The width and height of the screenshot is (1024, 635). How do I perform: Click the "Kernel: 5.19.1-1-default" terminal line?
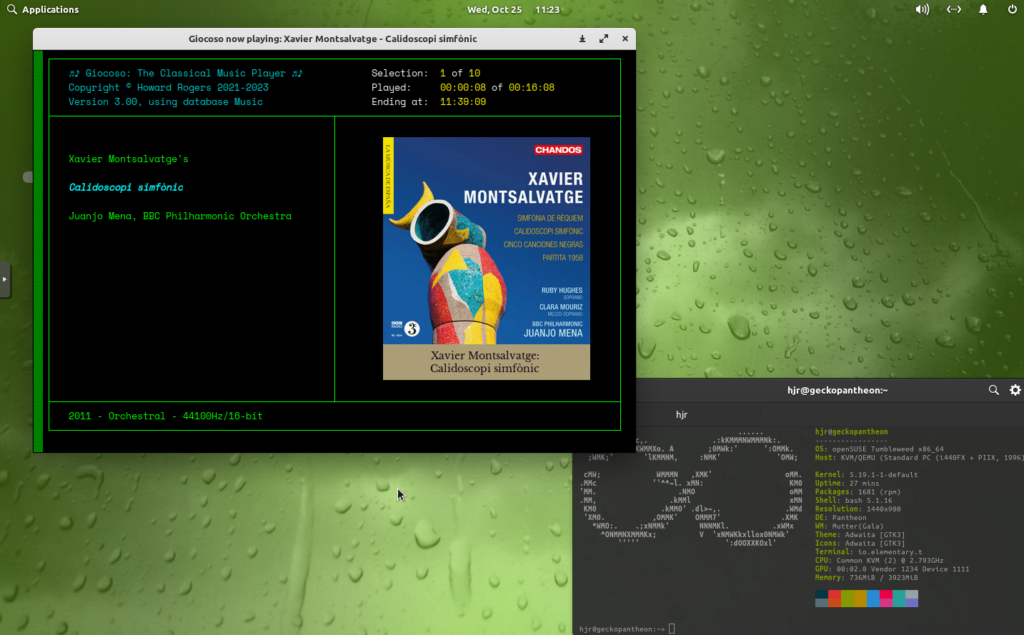point(866,475)
